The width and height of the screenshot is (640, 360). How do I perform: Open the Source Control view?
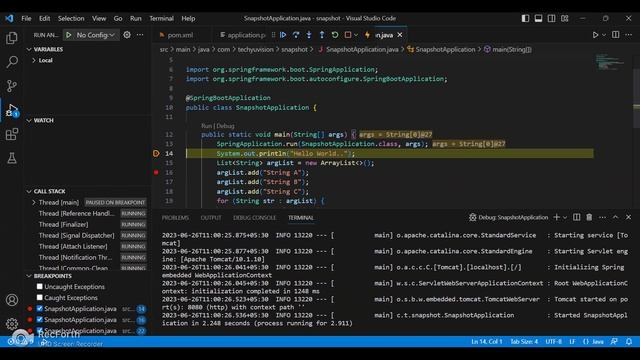(12, 86)
